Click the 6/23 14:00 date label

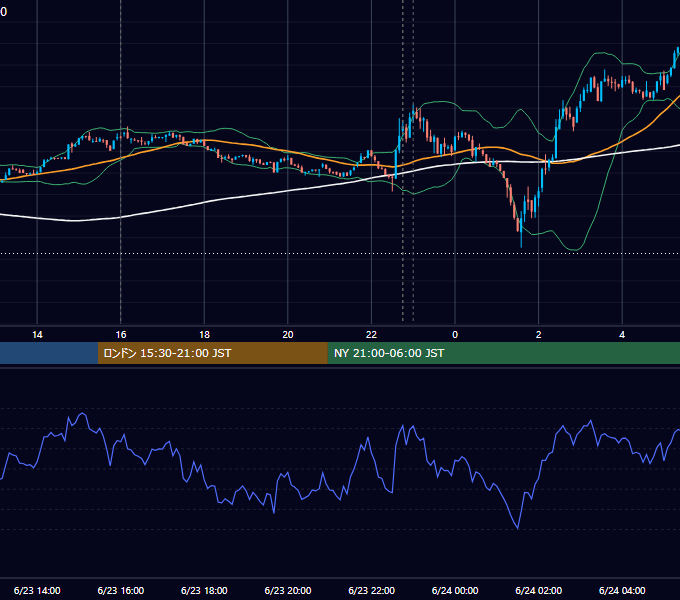[37, 590]
